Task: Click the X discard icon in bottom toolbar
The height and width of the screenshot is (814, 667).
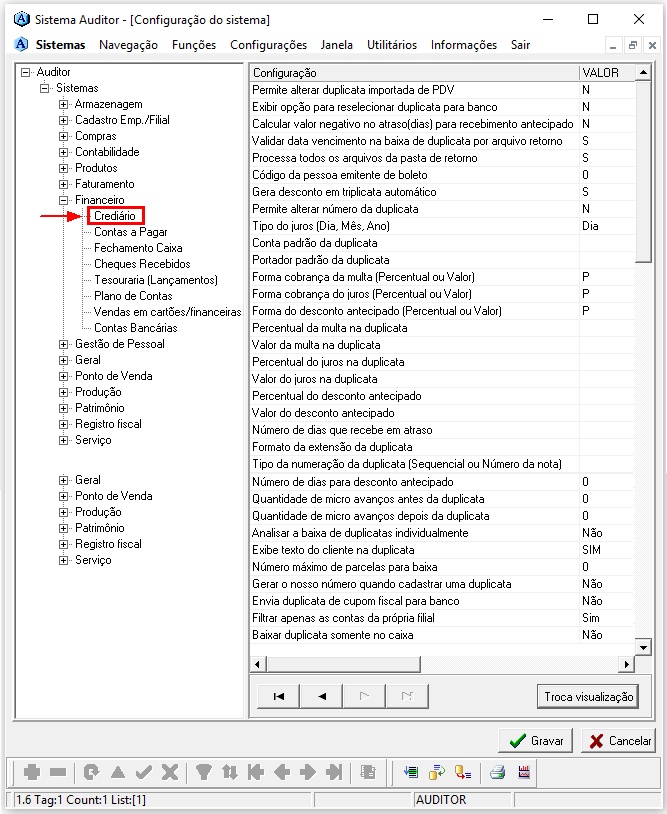Action: click(x=170, y=772)
